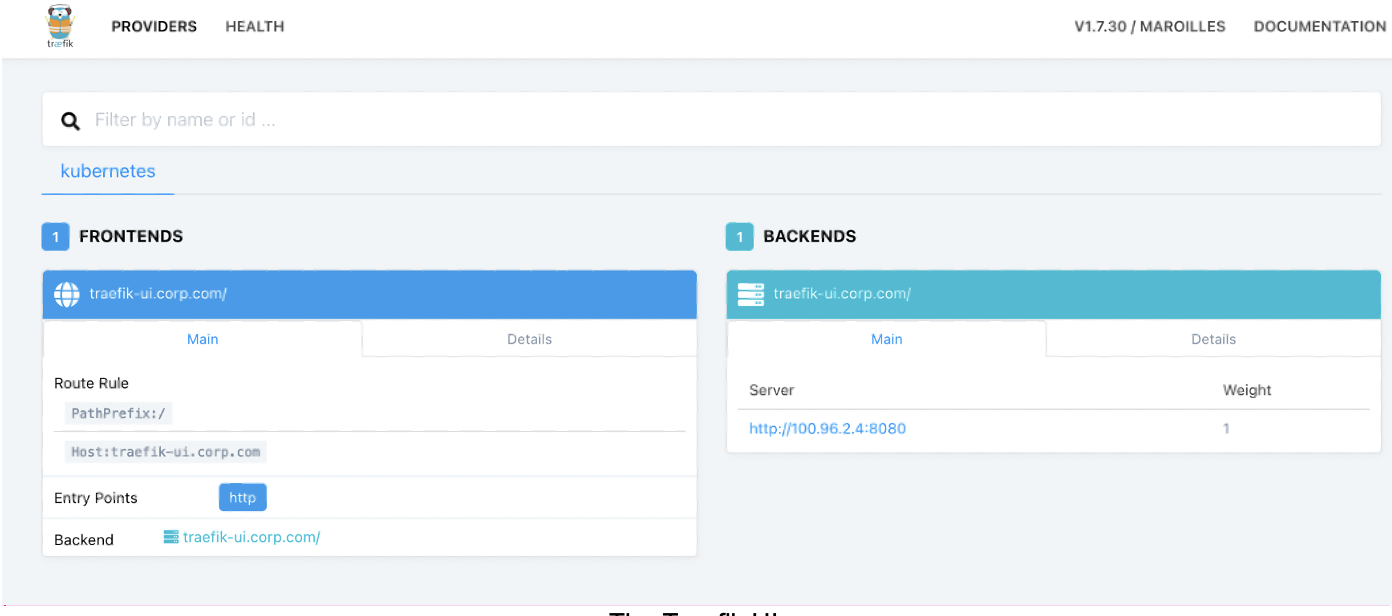Switch to the frontend Details tab
Viewport: 1392px width, 616px height.
[529, 339]
